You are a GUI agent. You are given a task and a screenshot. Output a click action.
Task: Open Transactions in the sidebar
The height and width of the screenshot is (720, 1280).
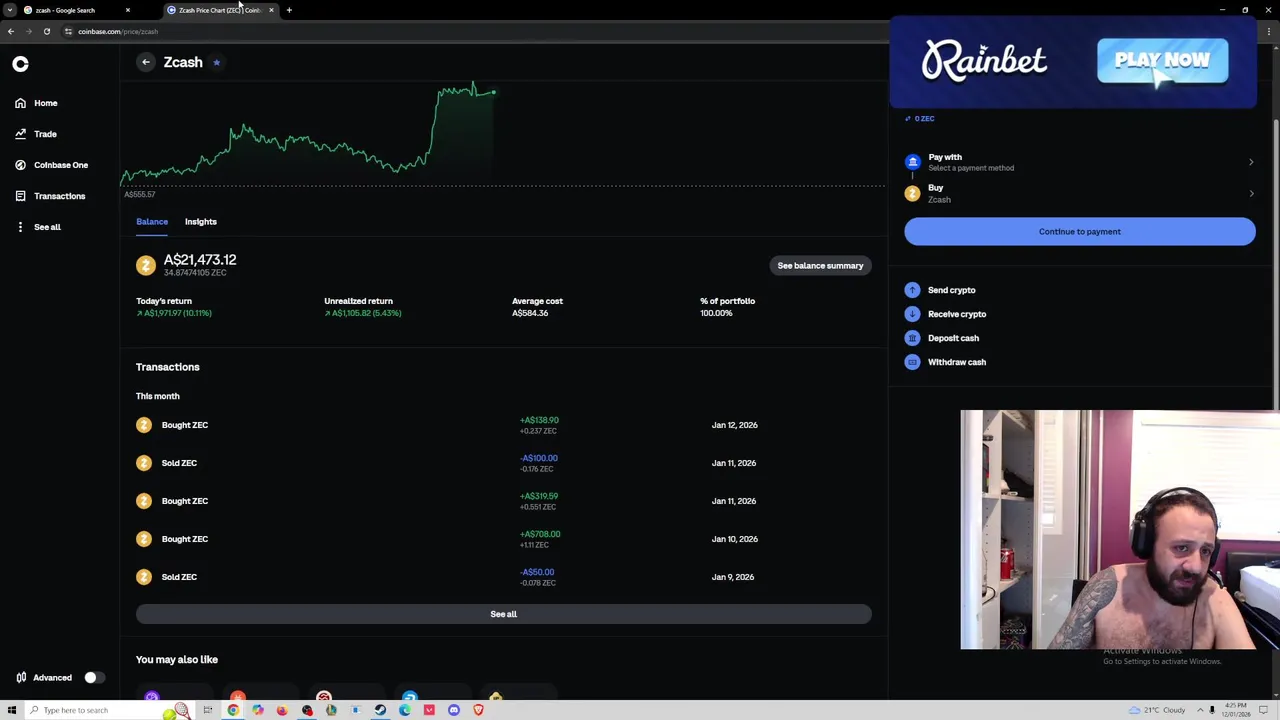[x=50, y=196]
